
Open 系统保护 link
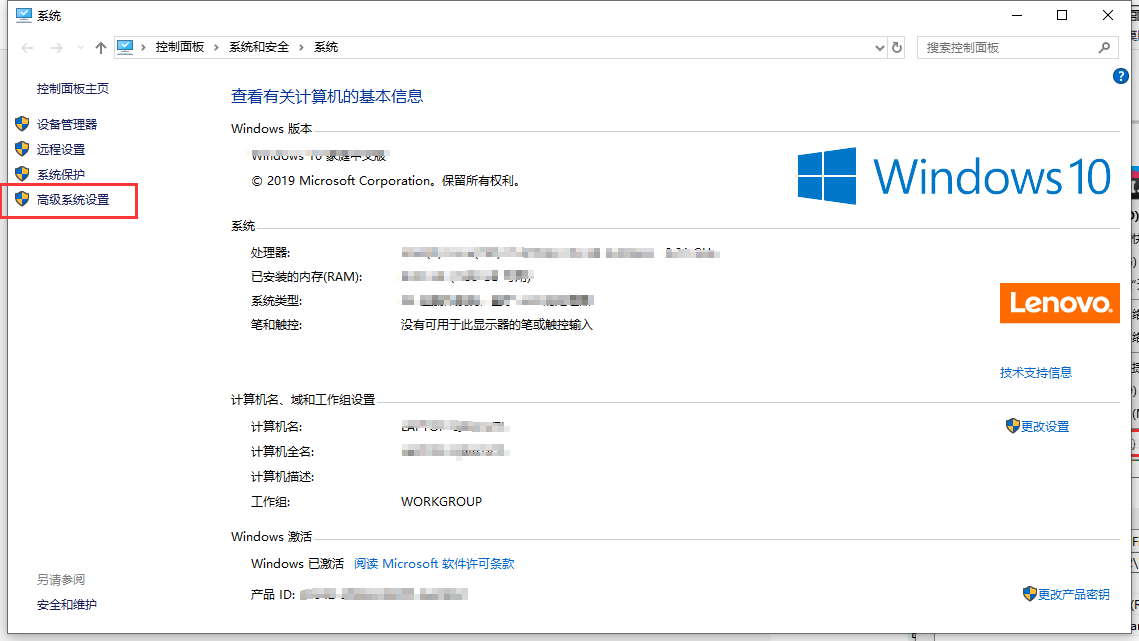coord(61,174)
